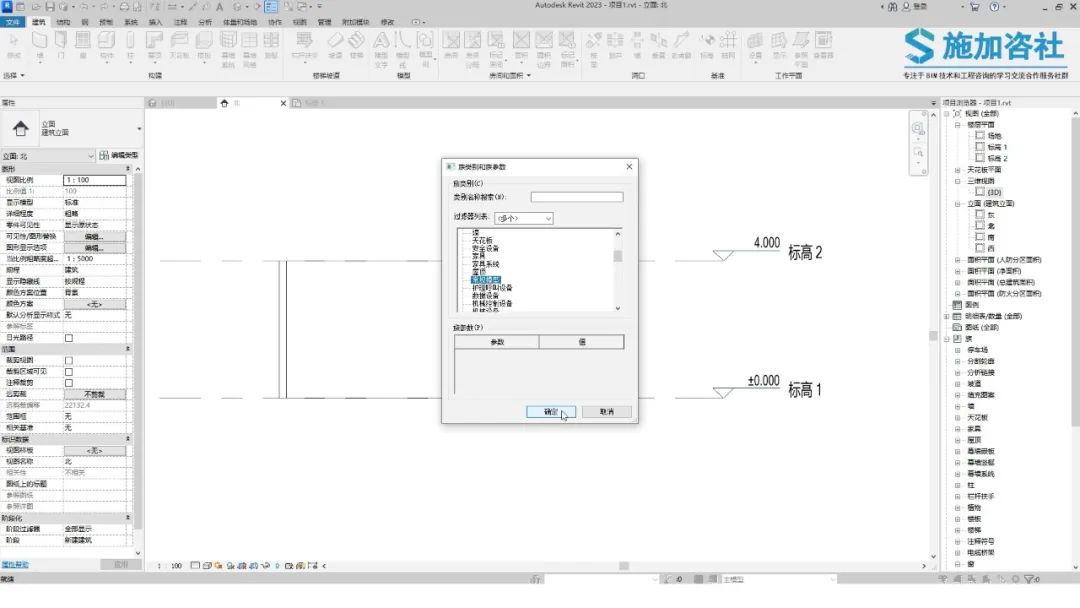Image resolution: width=1080 pixels, height=608 pixels.
Task: Open the filter list dropdown in dialog
Action: tap(523, 218)
